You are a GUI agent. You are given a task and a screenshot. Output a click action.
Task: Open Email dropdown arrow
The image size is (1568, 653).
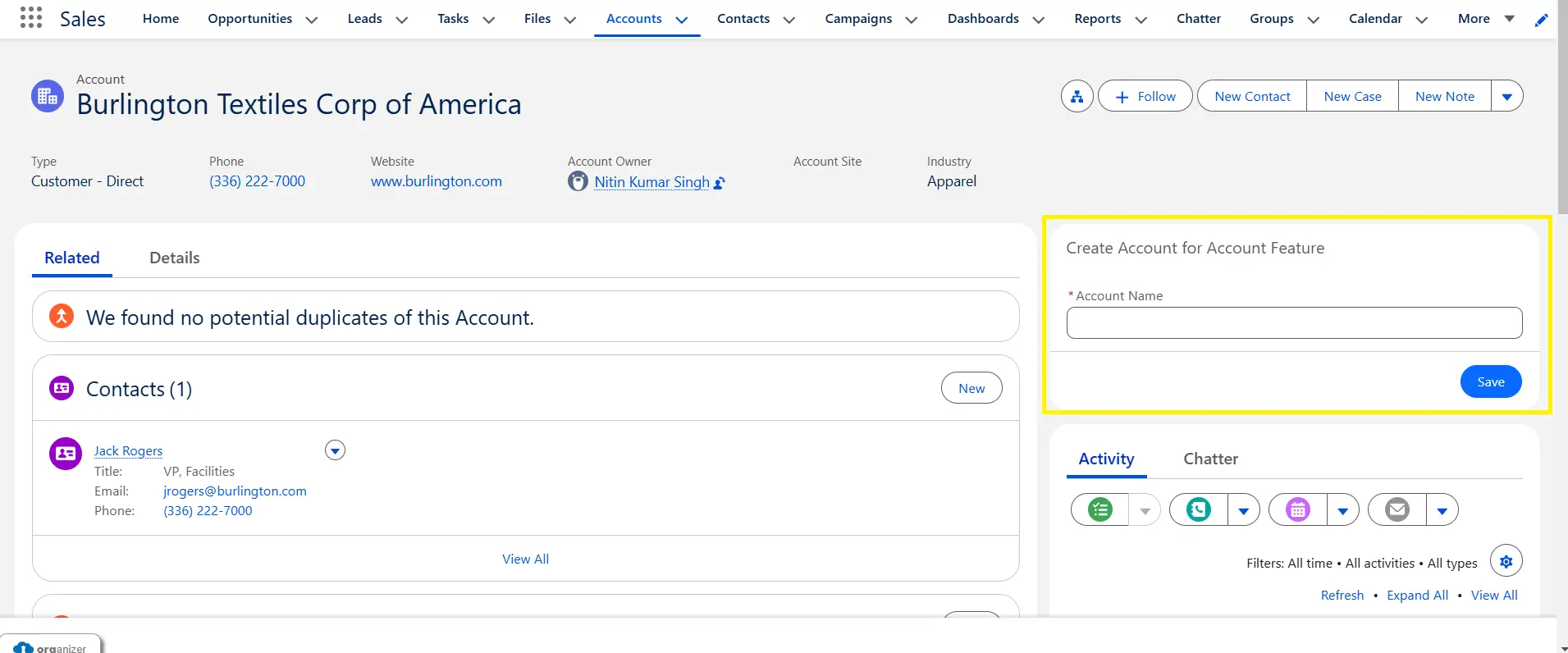tap(1442, 509)
